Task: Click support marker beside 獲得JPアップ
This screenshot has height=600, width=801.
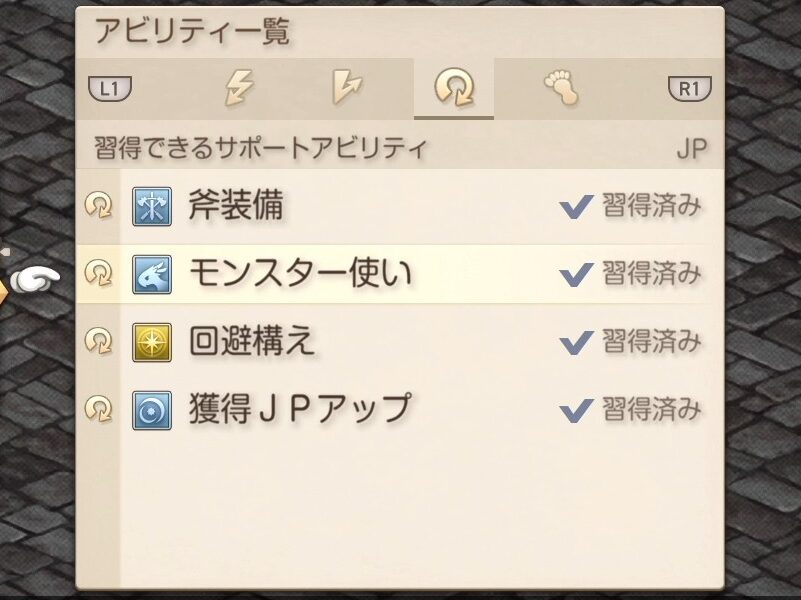Action: [99, 410]
